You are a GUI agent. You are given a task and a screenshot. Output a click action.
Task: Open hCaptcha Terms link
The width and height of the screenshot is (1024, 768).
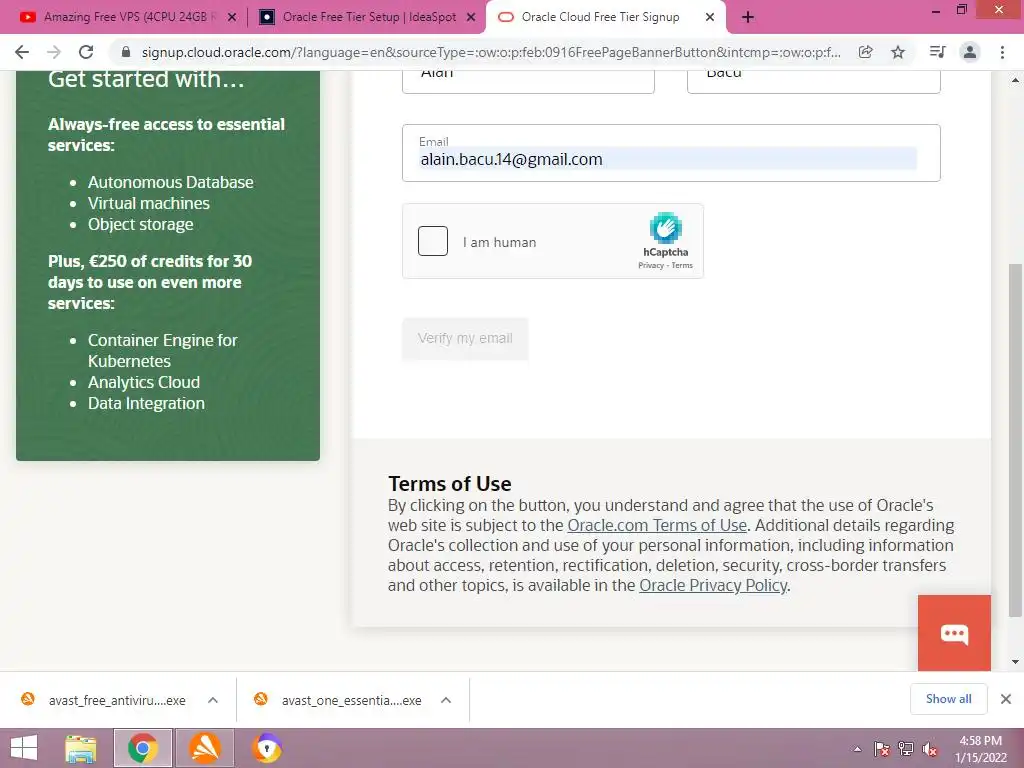[682, 265]
